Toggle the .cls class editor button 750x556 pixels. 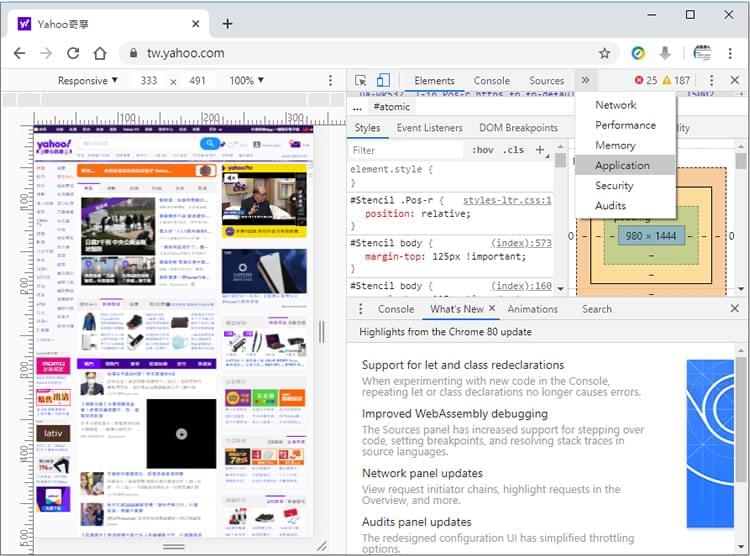(513, 150)
